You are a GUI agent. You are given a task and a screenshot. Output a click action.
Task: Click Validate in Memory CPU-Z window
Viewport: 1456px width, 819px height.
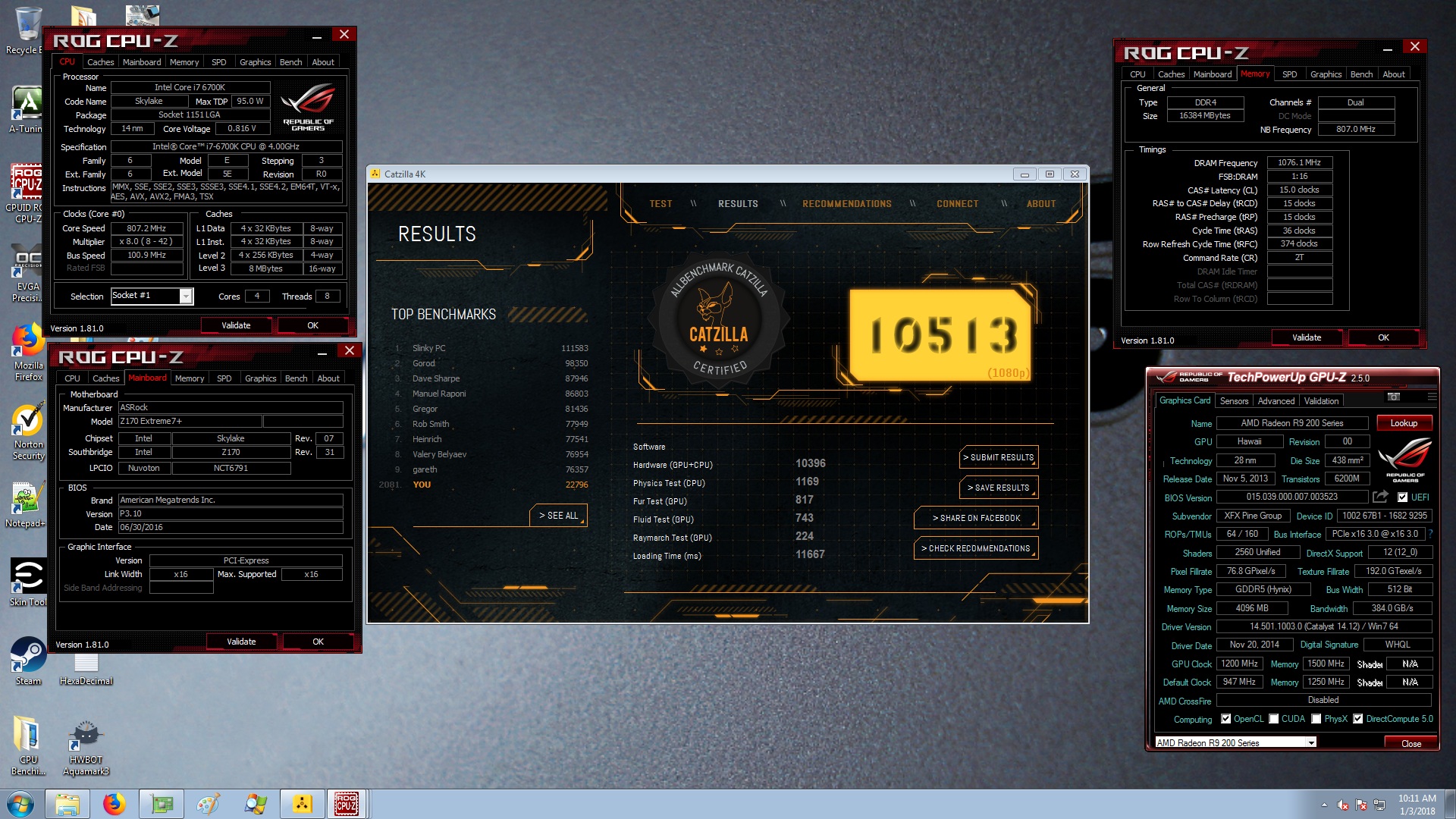point(1306,337)
